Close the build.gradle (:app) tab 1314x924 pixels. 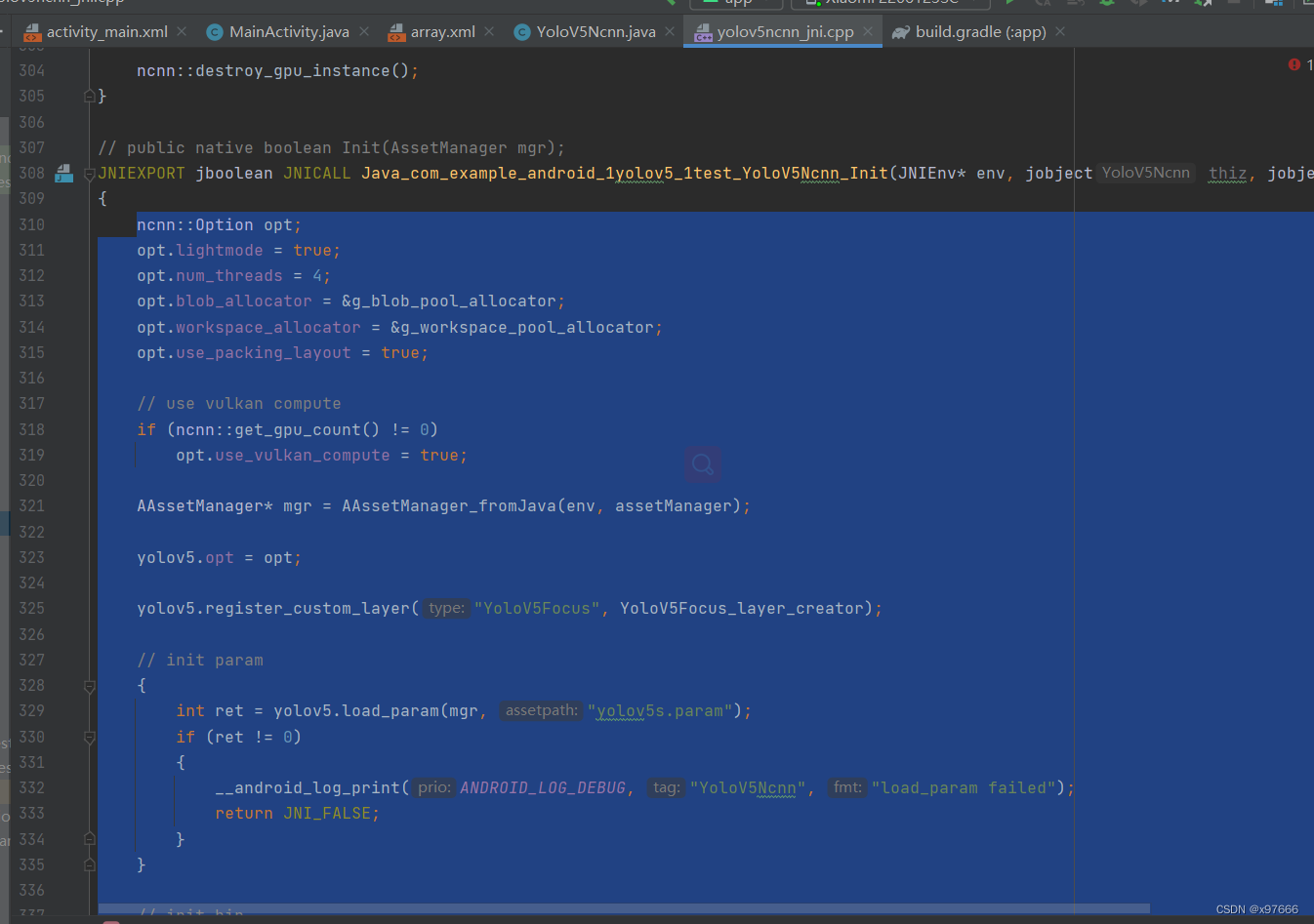click(x=1060, y=32)
